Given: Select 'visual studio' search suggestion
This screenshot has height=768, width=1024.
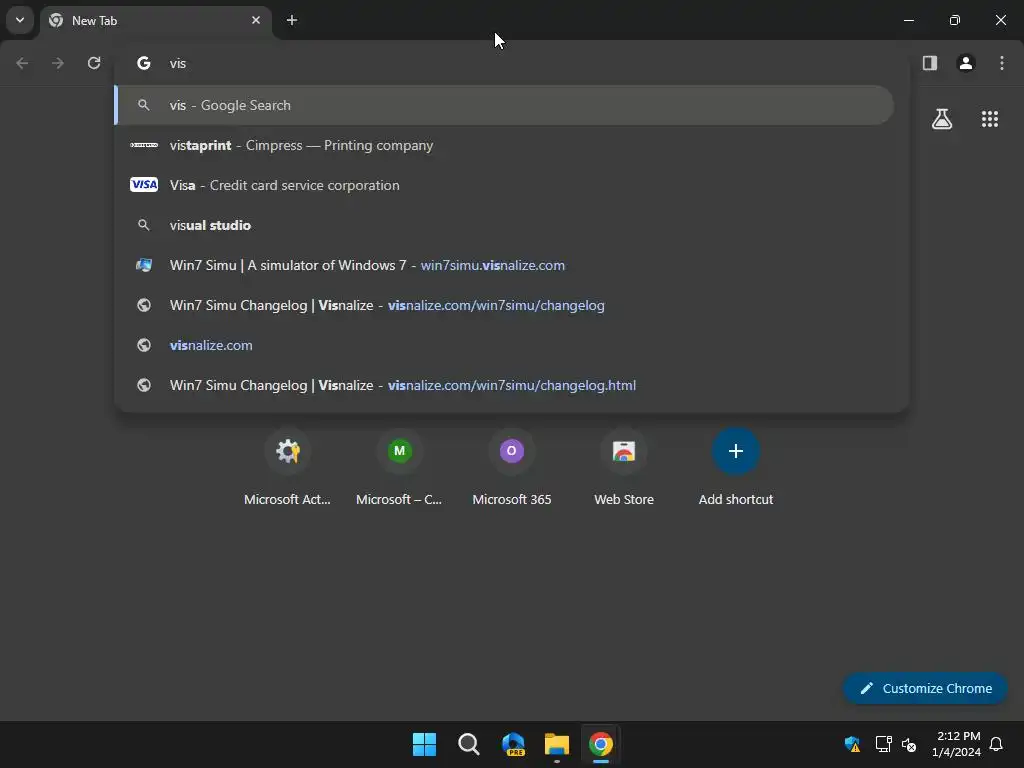Looking at the screenshot, I should [504, 225].
